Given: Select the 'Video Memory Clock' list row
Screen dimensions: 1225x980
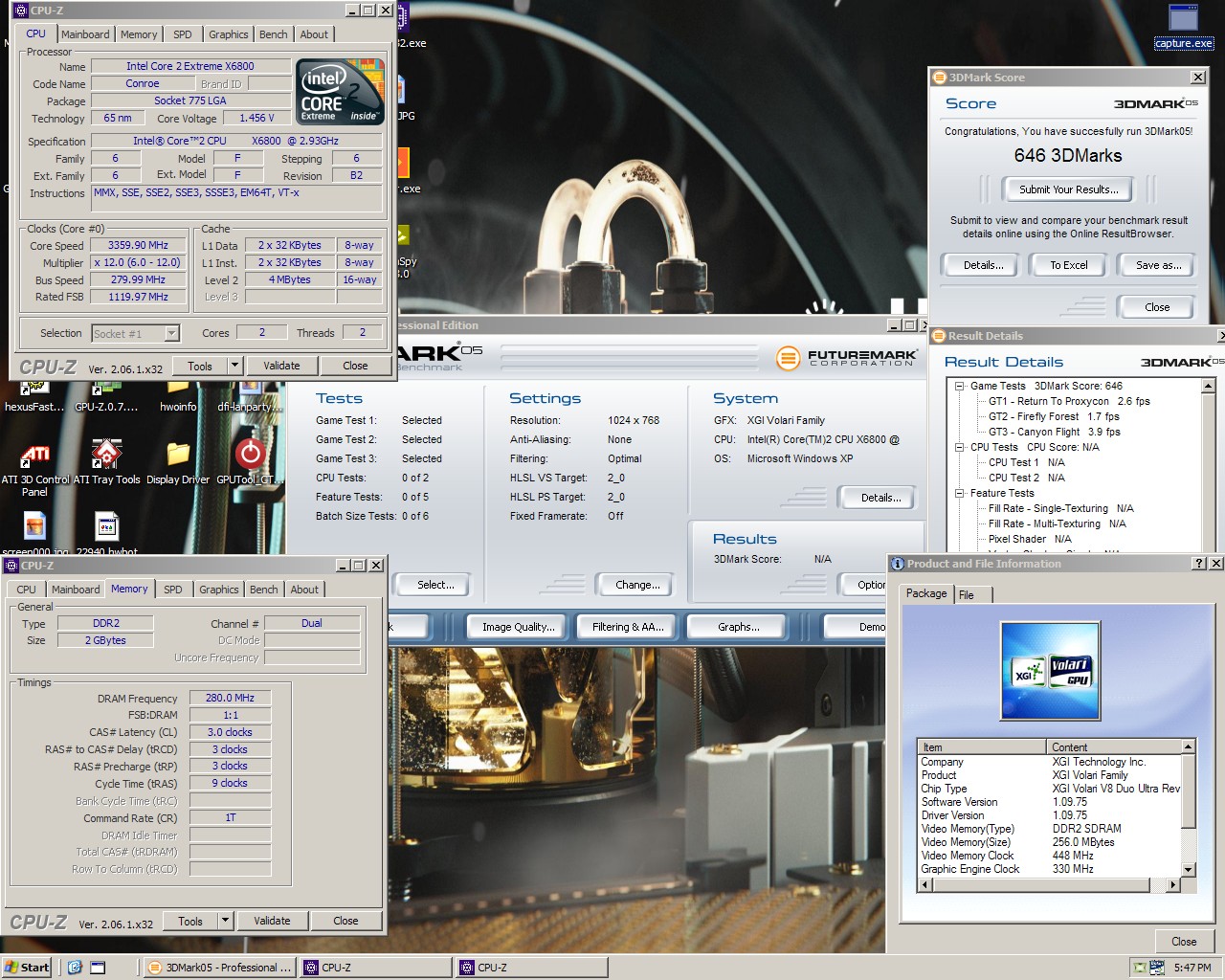Looking at the screenshot, I should (1050, 856).
